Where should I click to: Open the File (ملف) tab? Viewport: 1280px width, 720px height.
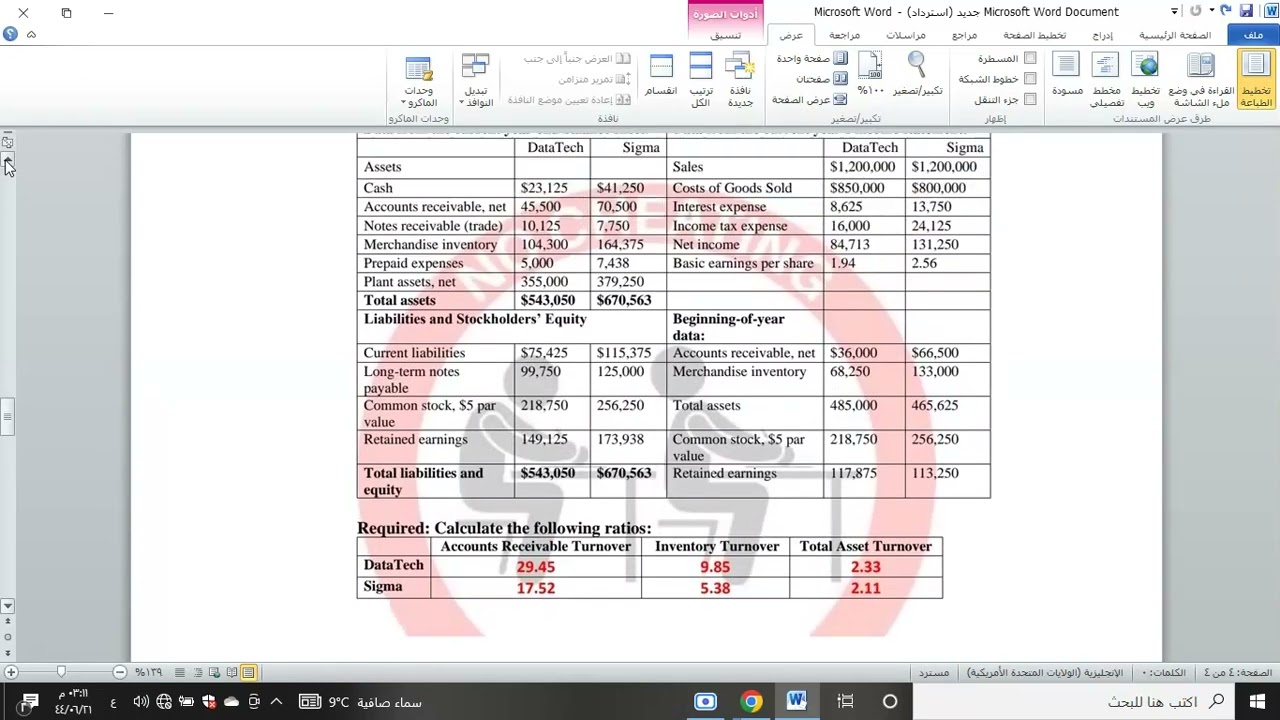[1254, 35]
